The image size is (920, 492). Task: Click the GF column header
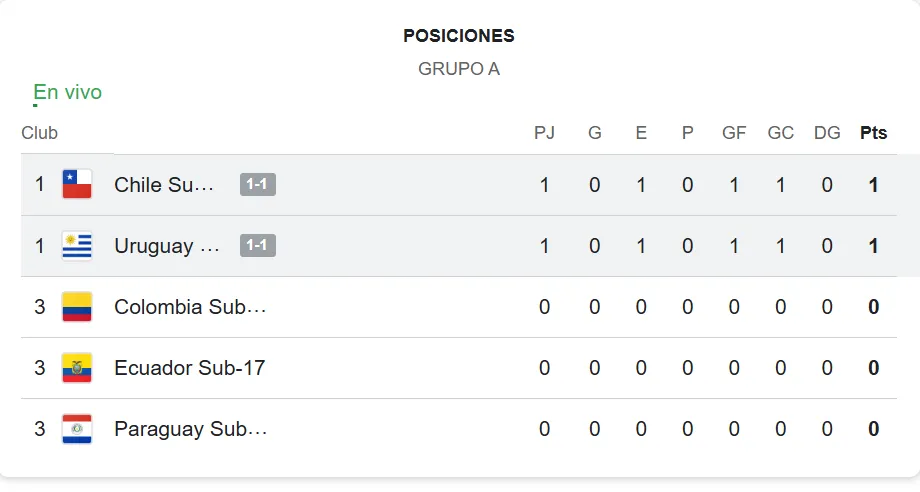(734, 133)
